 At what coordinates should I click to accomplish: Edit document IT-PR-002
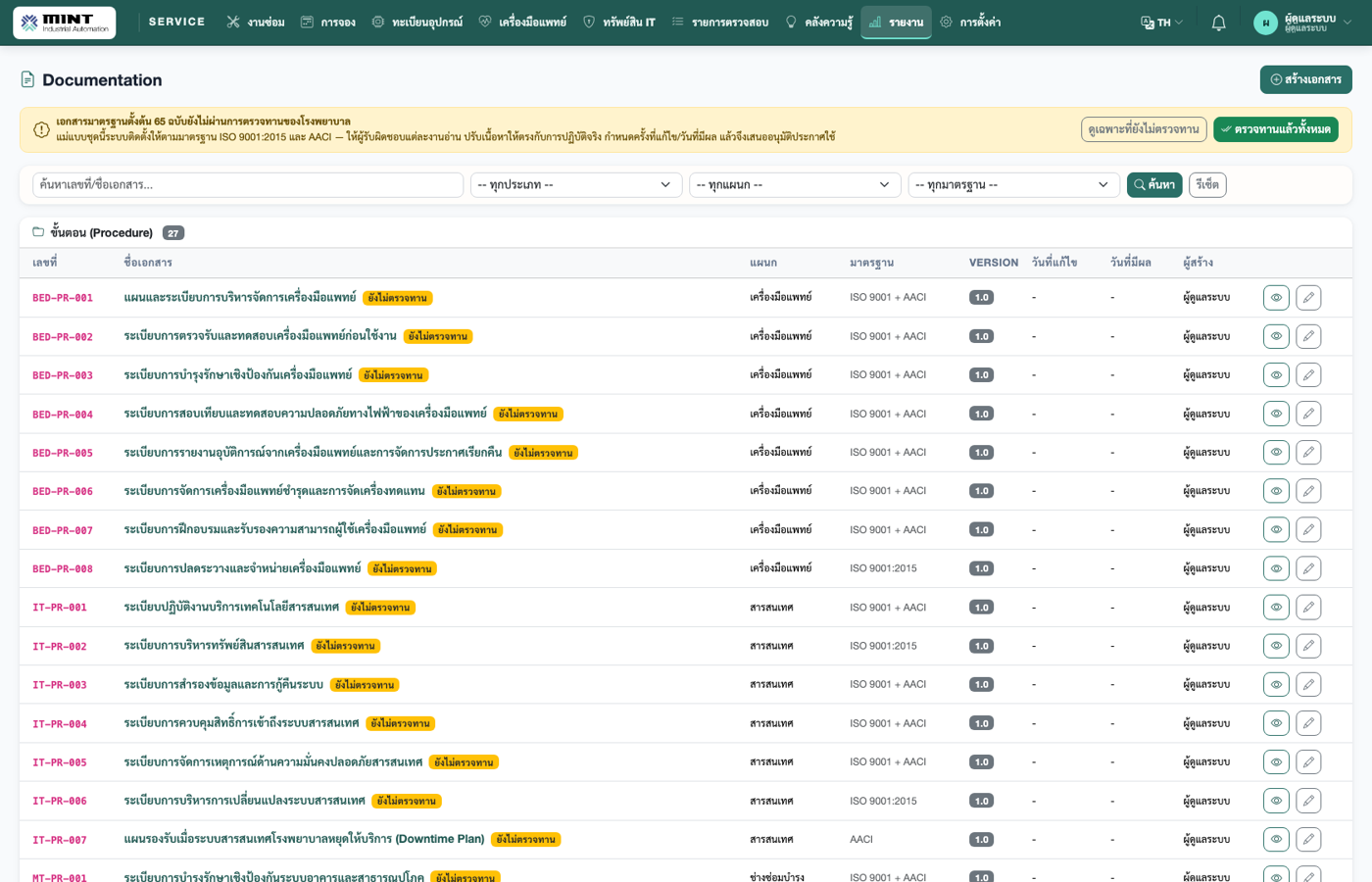pos(1308,646)
